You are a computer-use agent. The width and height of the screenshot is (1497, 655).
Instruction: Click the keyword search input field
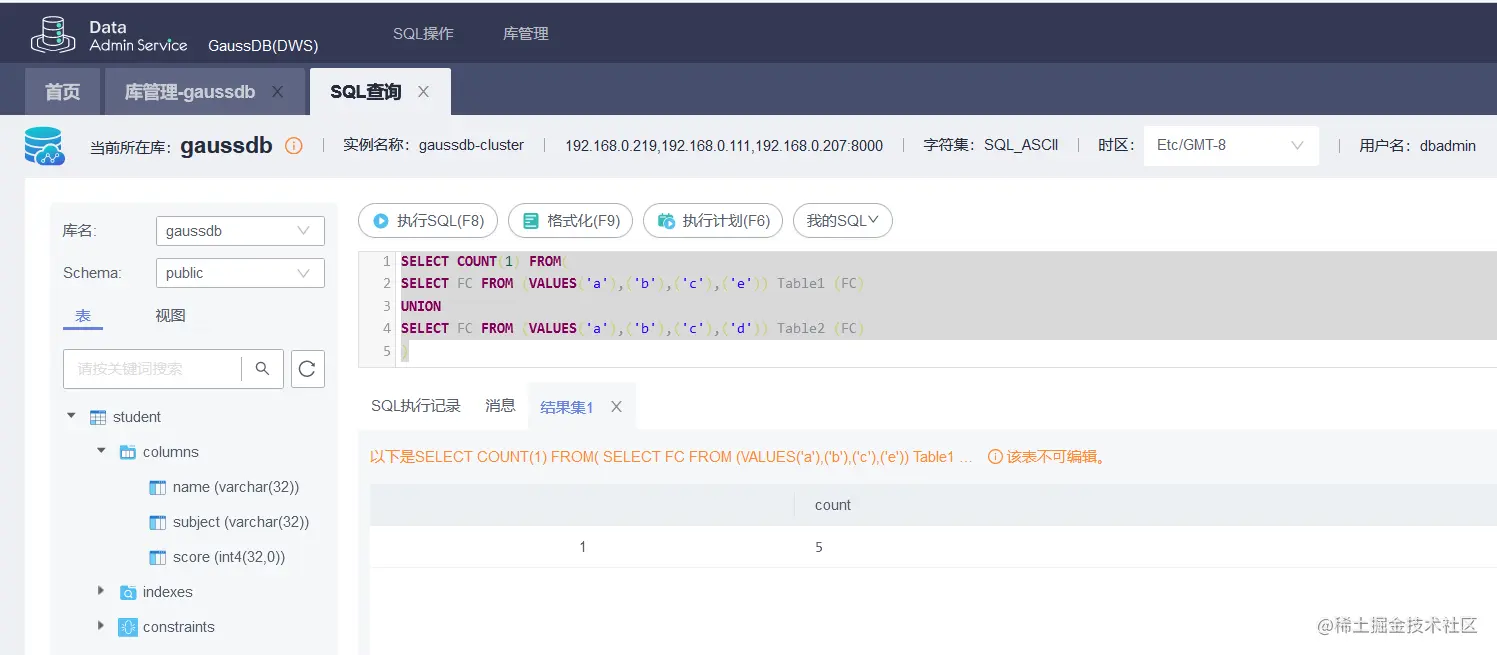tap(152, 369)
